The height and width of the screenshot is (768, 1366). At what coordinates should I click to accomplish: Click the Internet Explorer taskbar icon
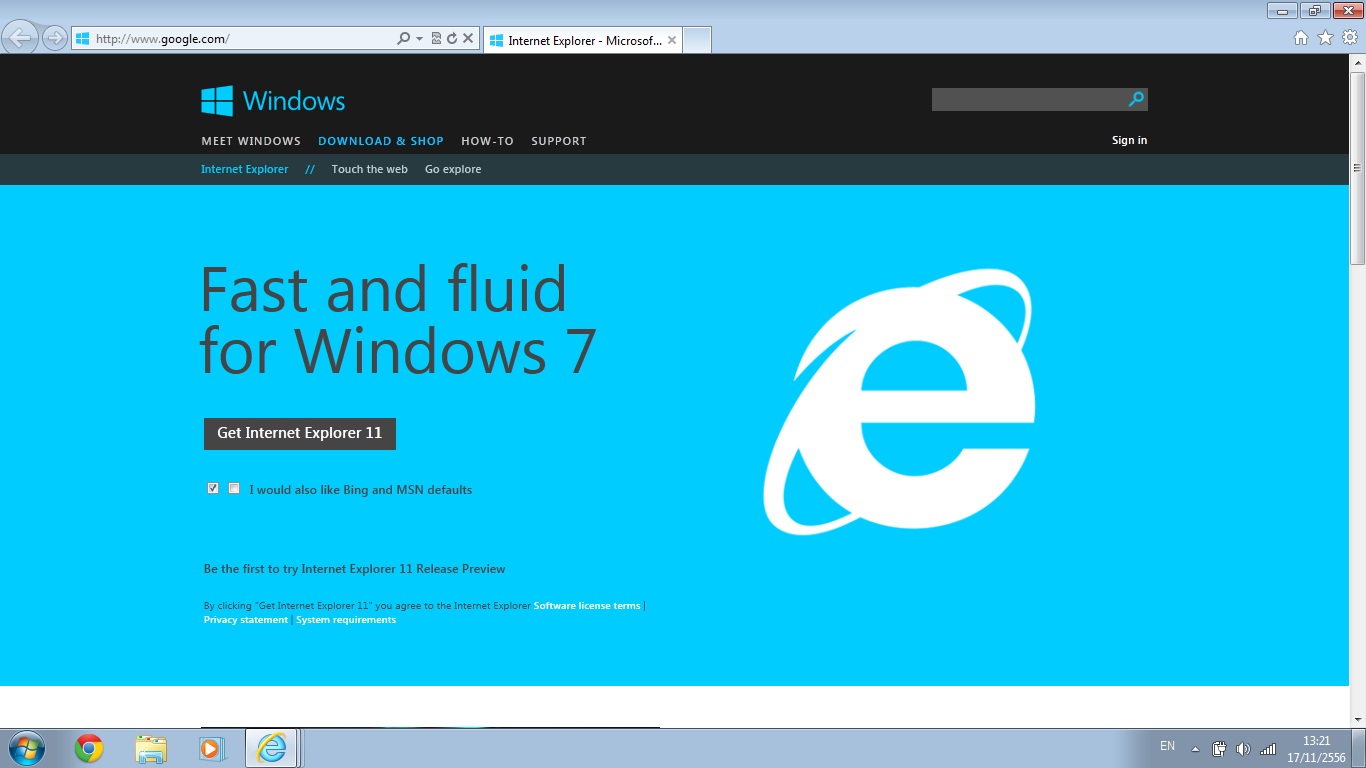tap(271, 748)
